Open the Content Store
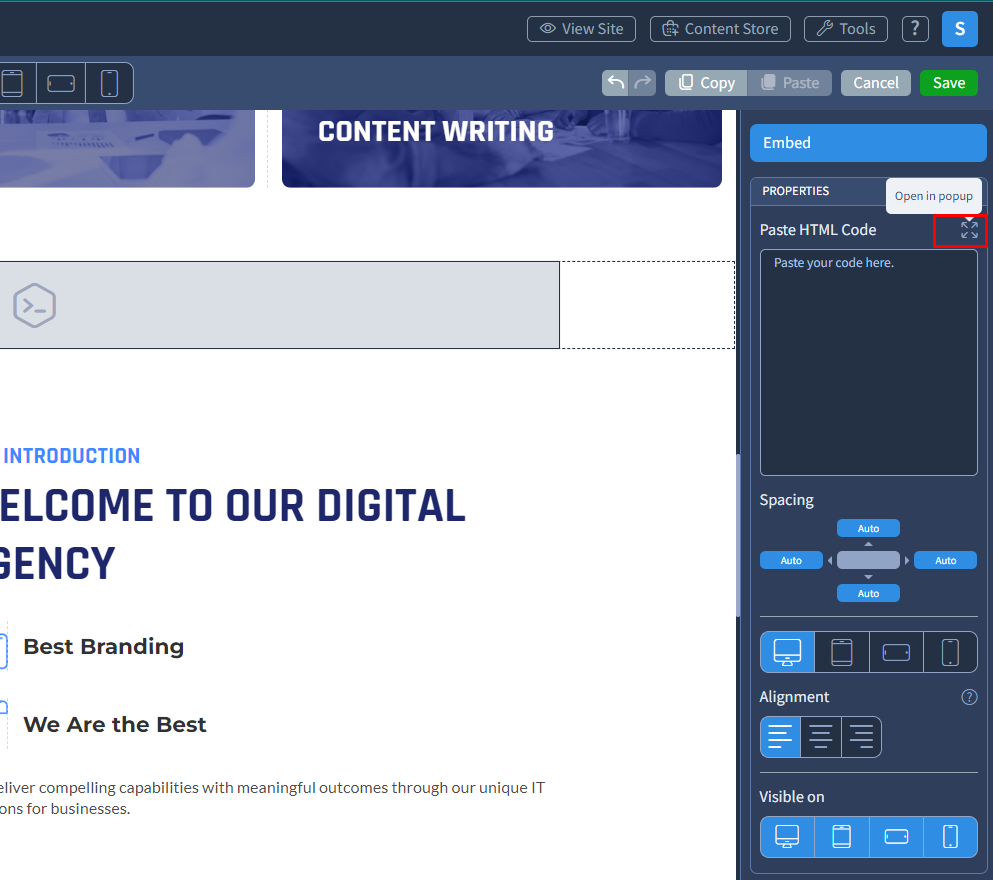This screenshot has width=993, height=880. pyautogui.click(x=720, y=29)
